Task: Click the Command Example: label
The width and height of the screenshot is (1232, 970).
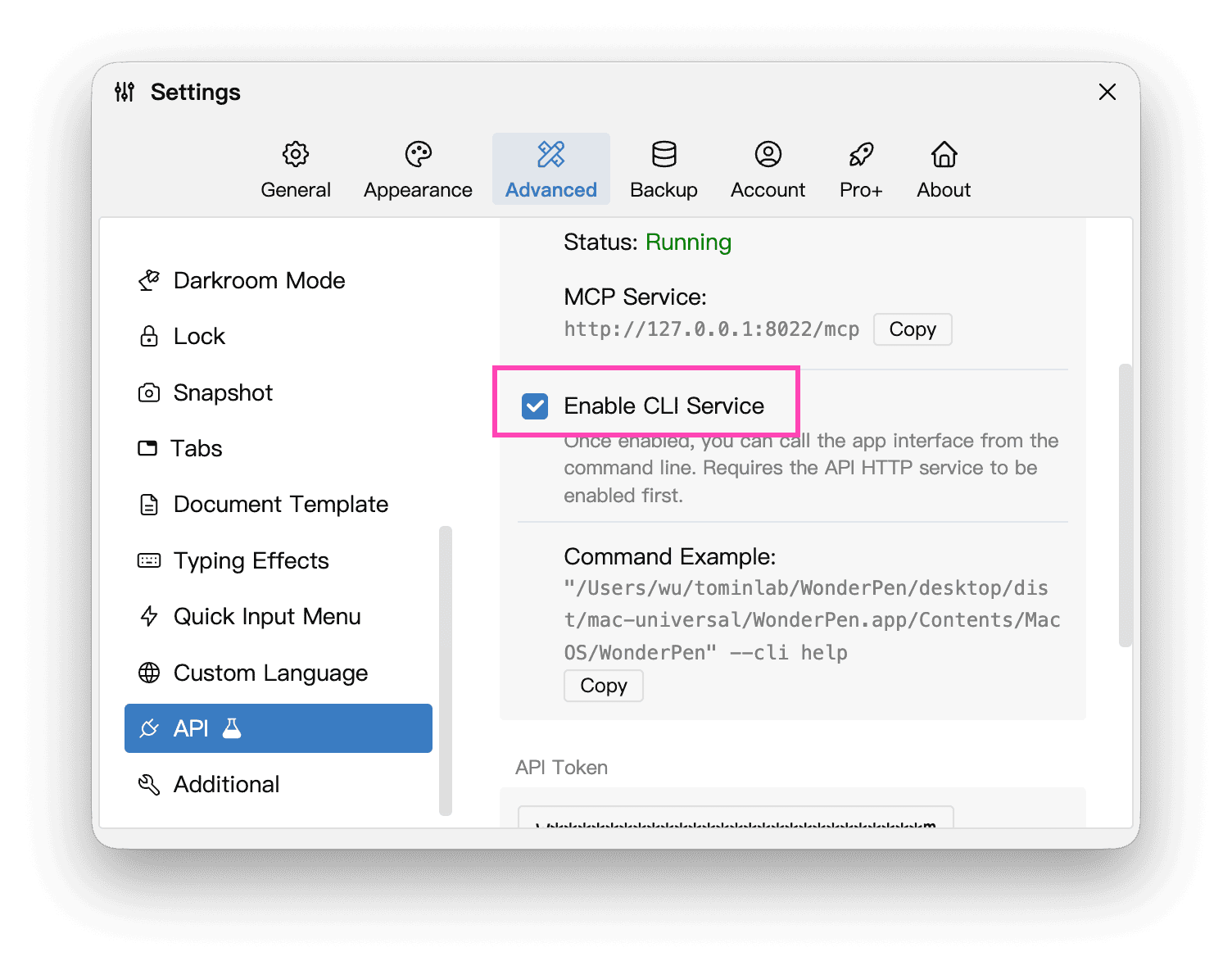Action: [669, 557]
